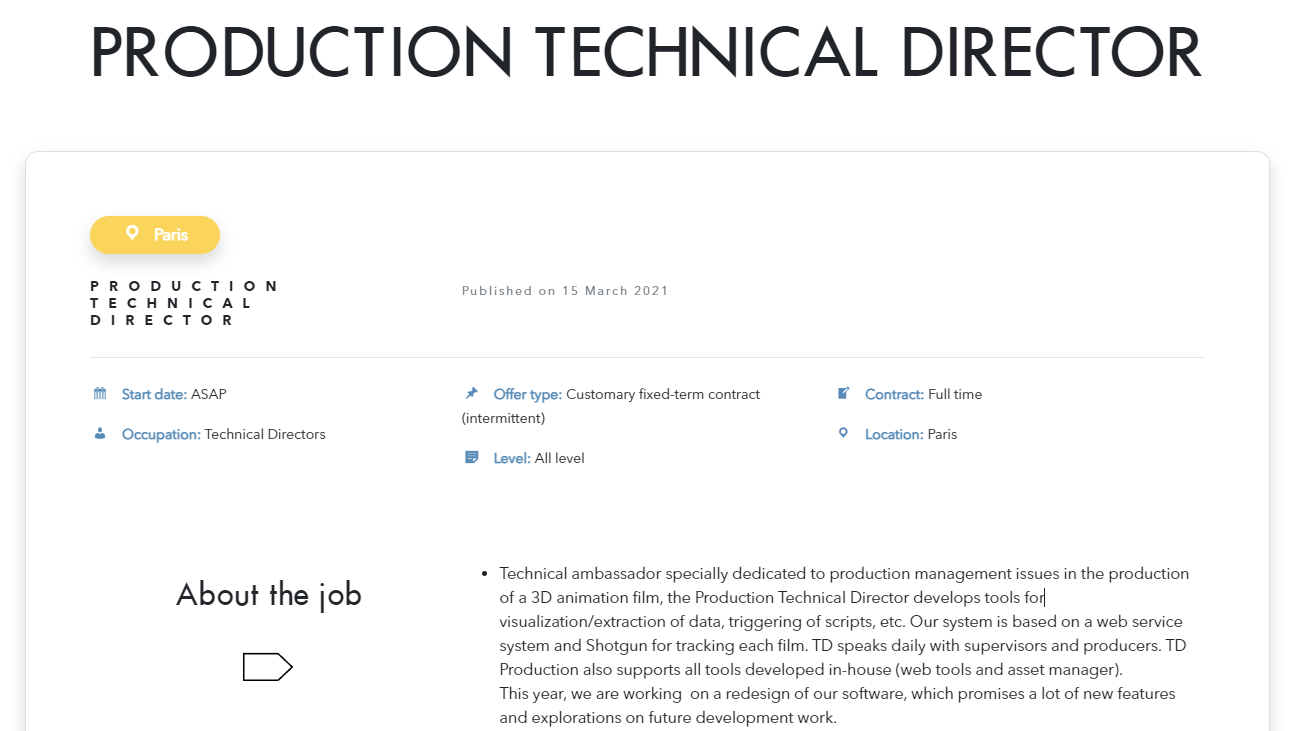Click the Offer type label
Viewport: 1292px width, 731px height.
coord(527,394)
